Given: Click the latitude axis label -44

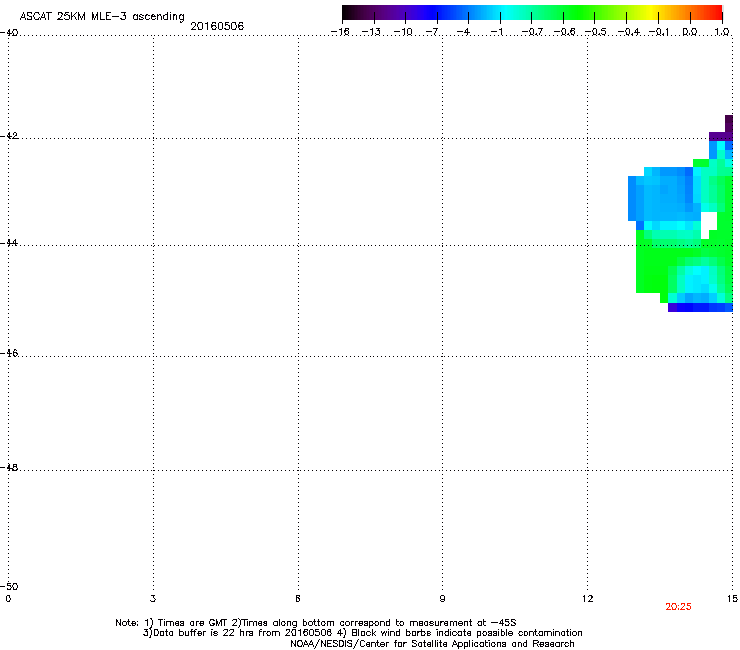Looking at the screenshot, I should click(x=9, y=243).
